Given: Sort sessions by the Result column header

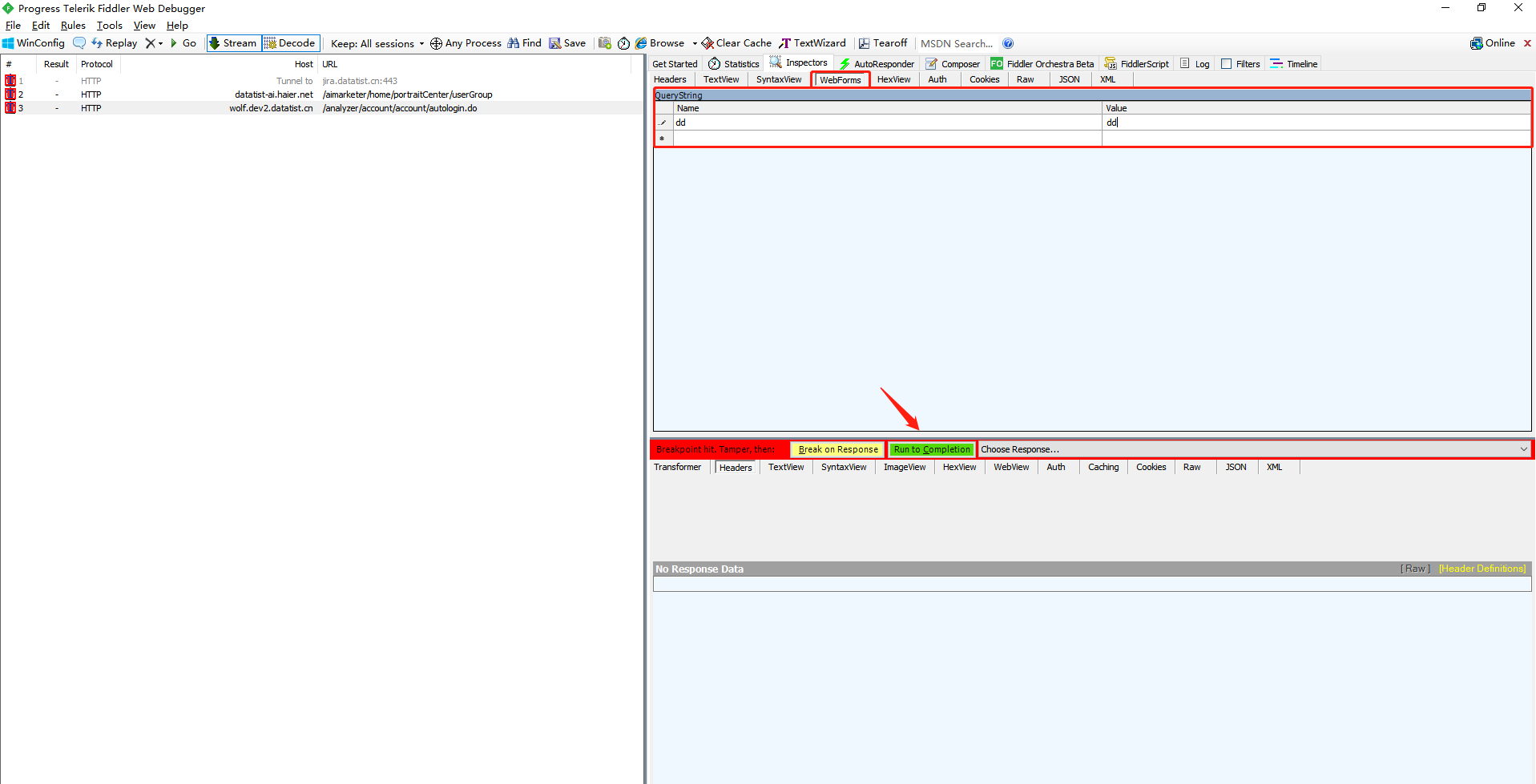Looking at the screenshot, I should pyautogui.click(x=56, y=64).
